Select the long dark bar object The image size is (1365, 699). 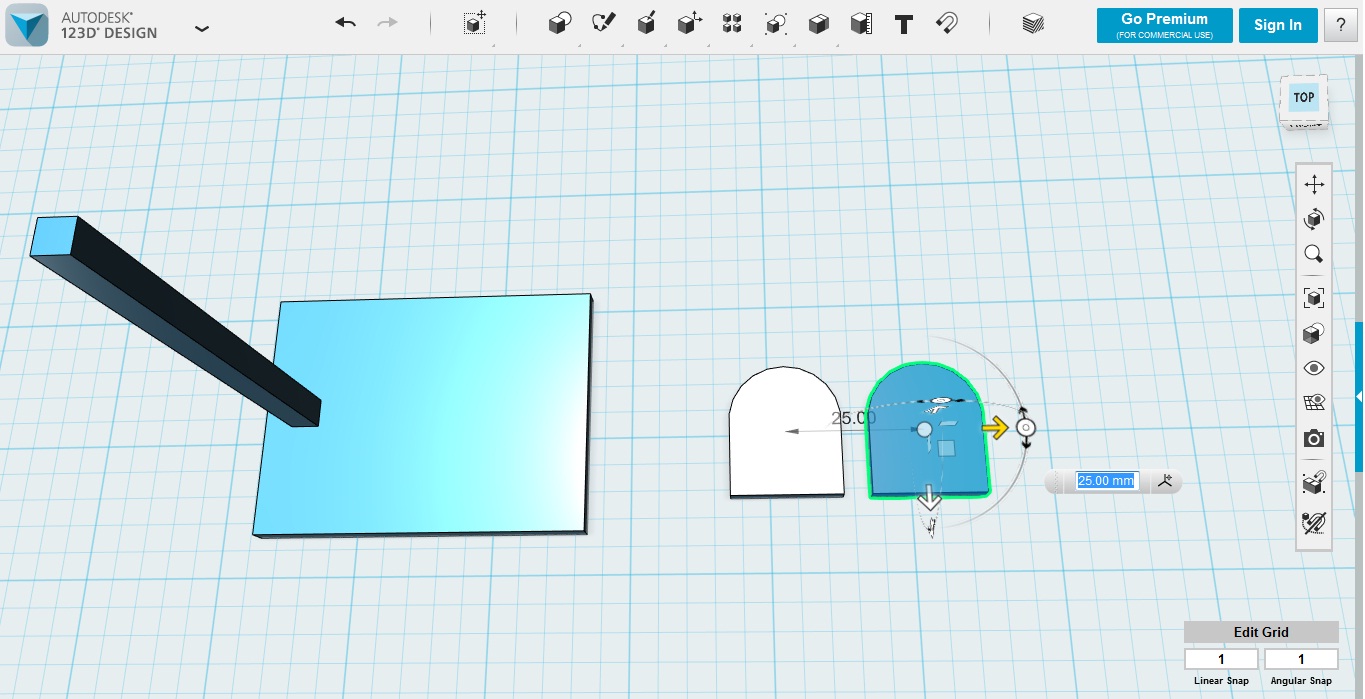175,320
